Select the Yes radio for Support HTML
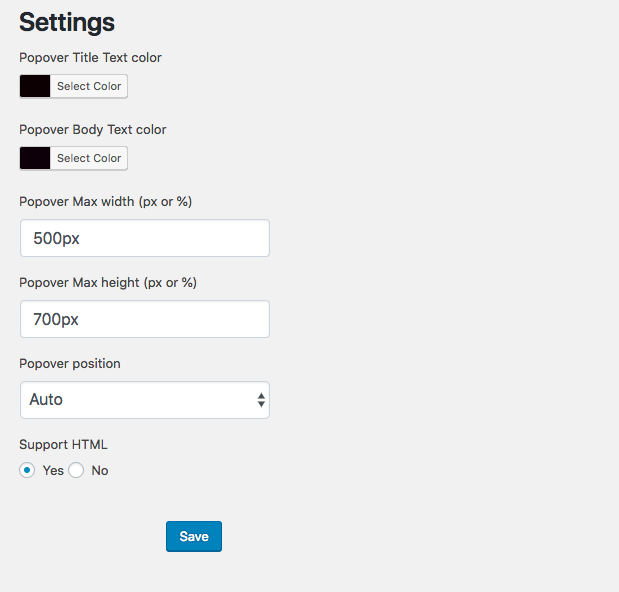This screenshot has width=619, height=592. [27, 470]
